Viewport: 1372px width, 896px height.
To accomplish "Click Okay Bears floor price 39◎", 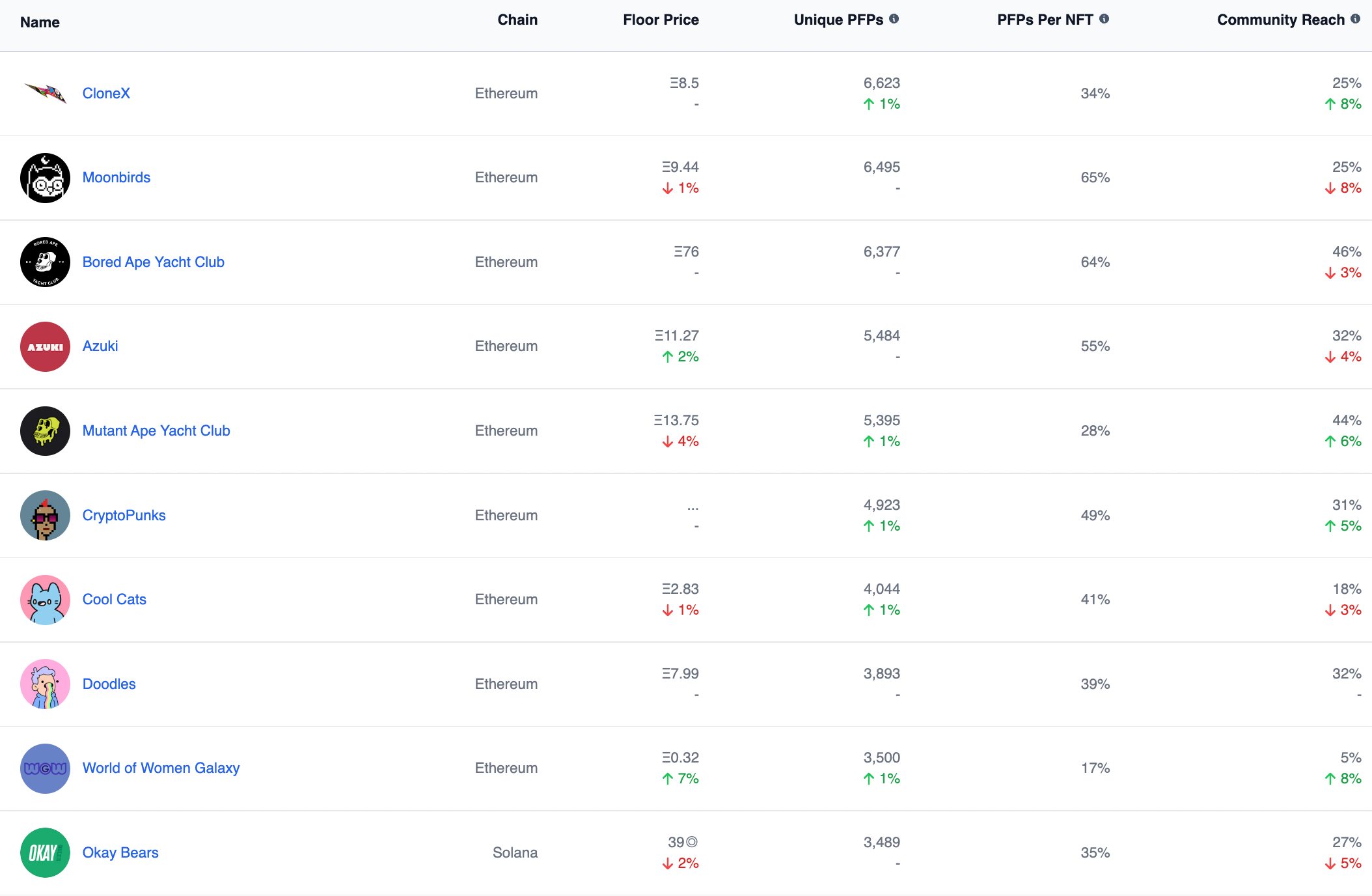I will 683,842.
